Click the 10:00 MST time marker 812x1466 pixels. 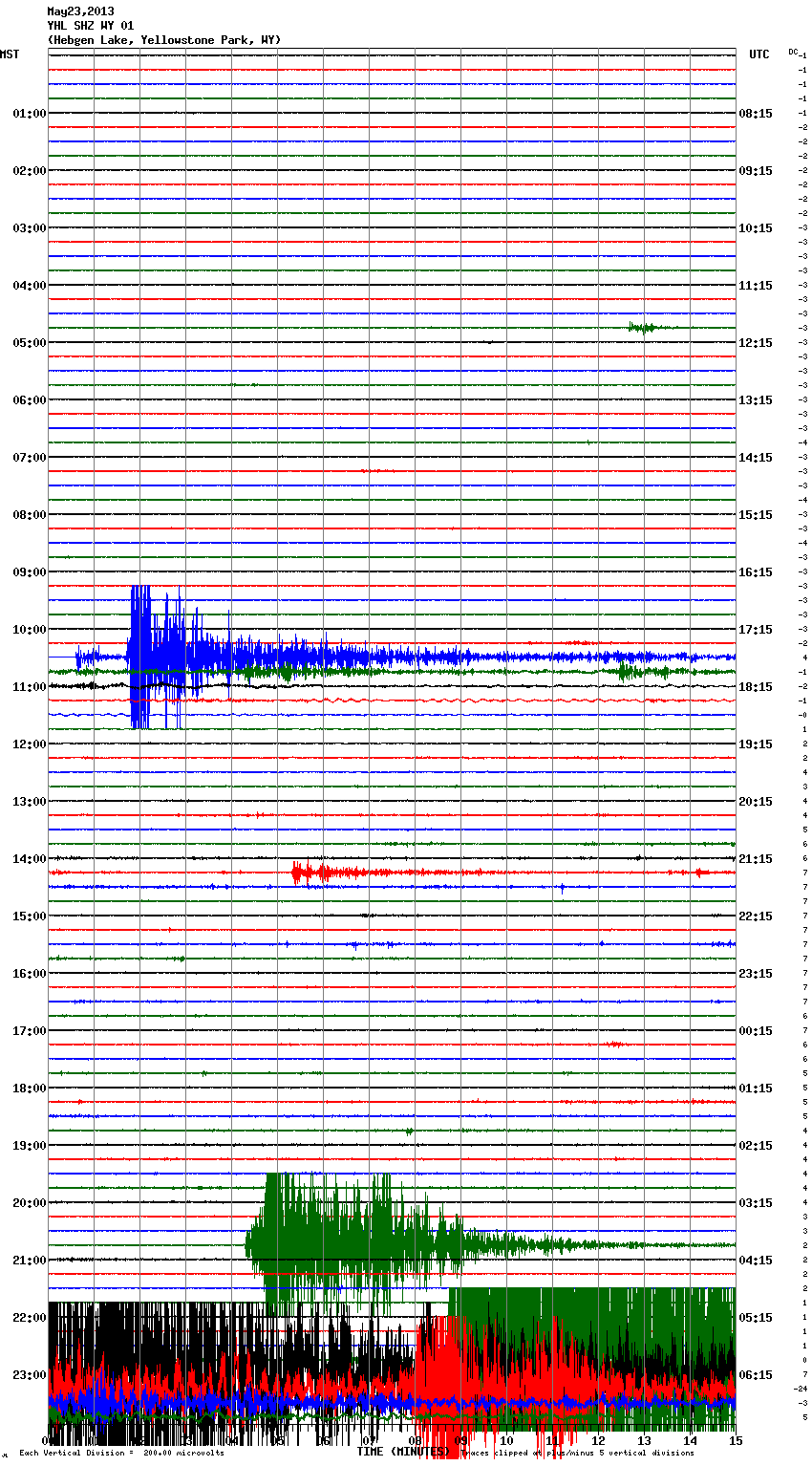29,630
